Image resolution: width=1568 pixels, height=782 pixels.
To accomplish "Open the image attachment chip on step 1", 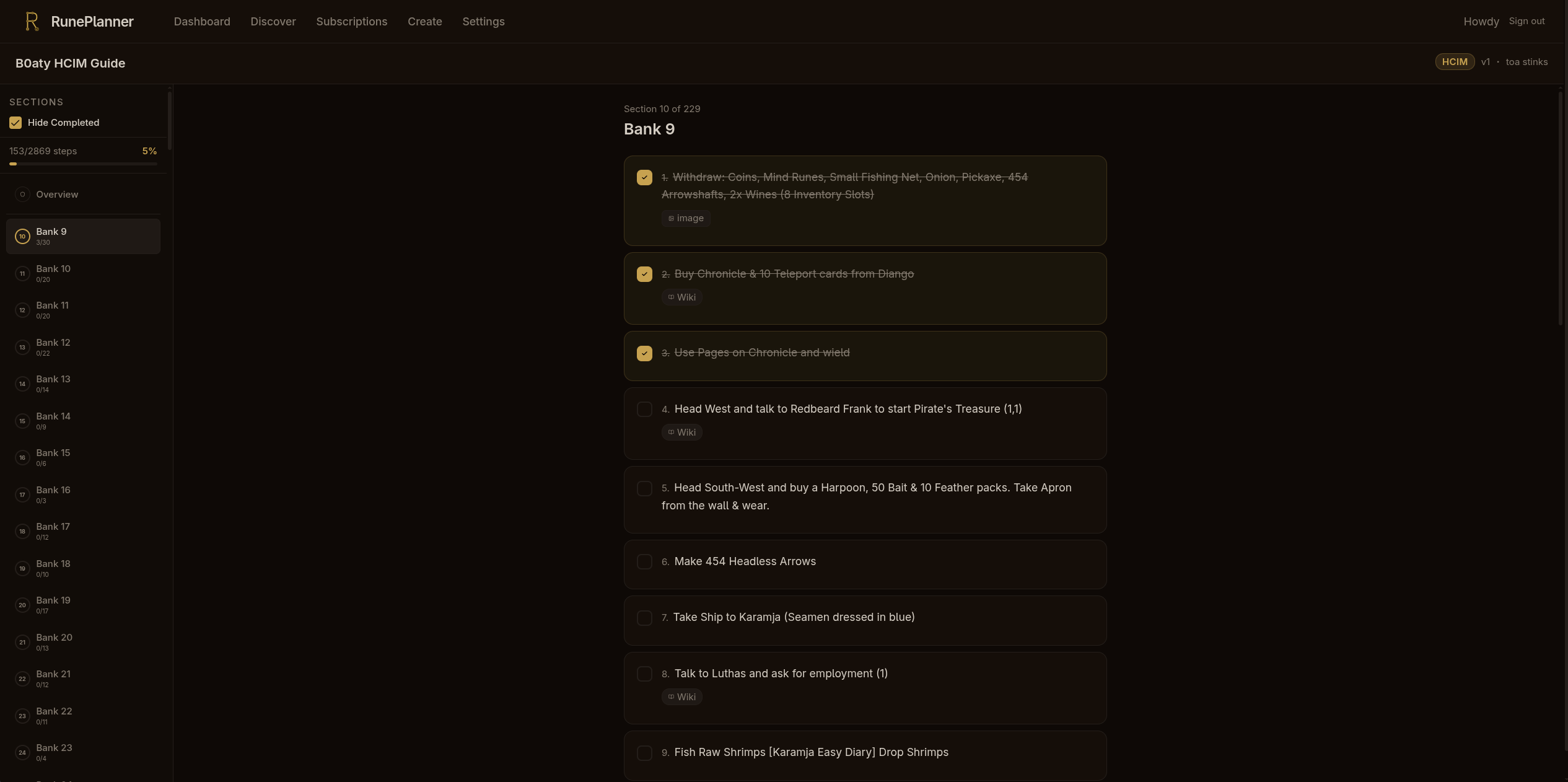I will click(685, 218).
